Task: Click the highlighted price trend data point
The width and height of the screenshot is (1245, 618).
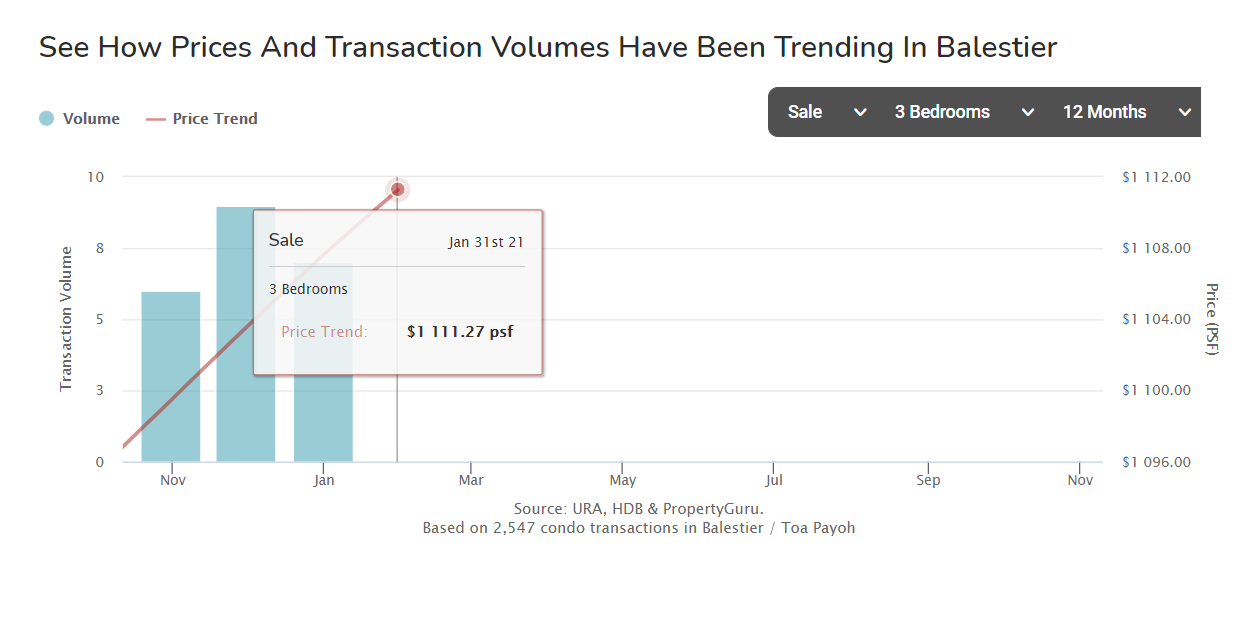Action: pos(397,189)
